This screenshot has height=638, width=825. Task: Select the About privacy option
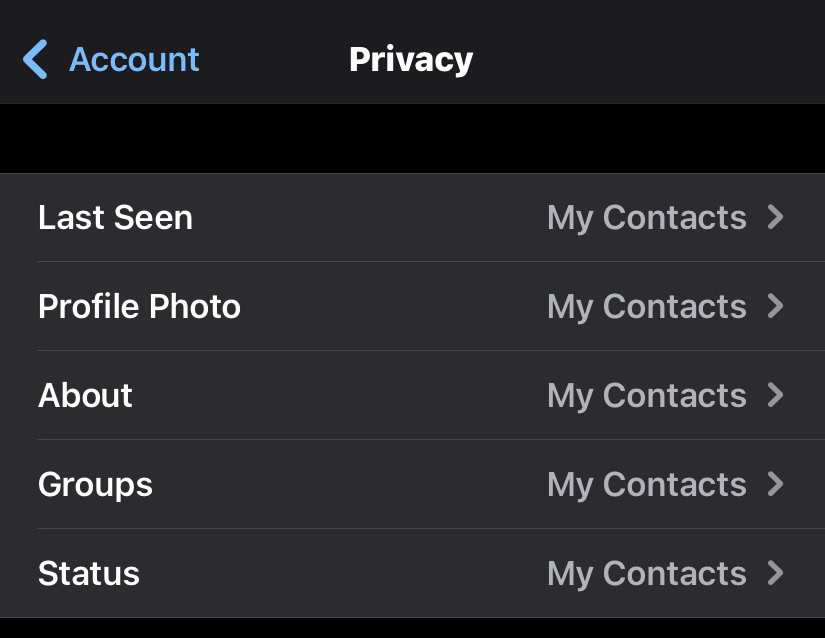(x=86, y=396)
